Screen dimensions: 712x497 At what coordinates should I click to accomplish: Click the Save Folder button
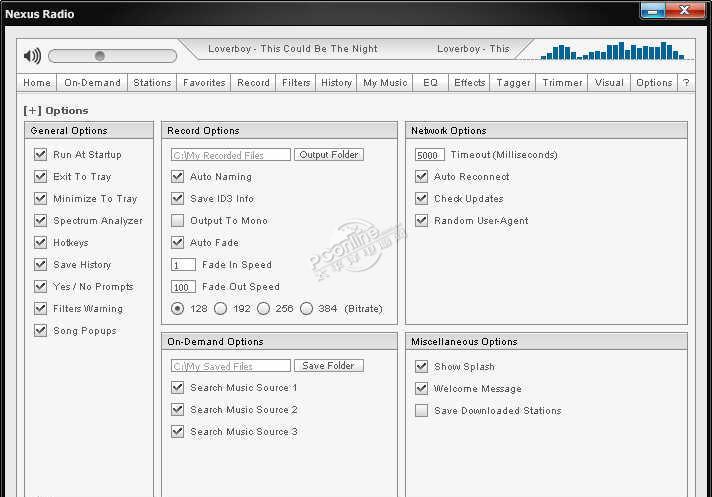[329, 366]
